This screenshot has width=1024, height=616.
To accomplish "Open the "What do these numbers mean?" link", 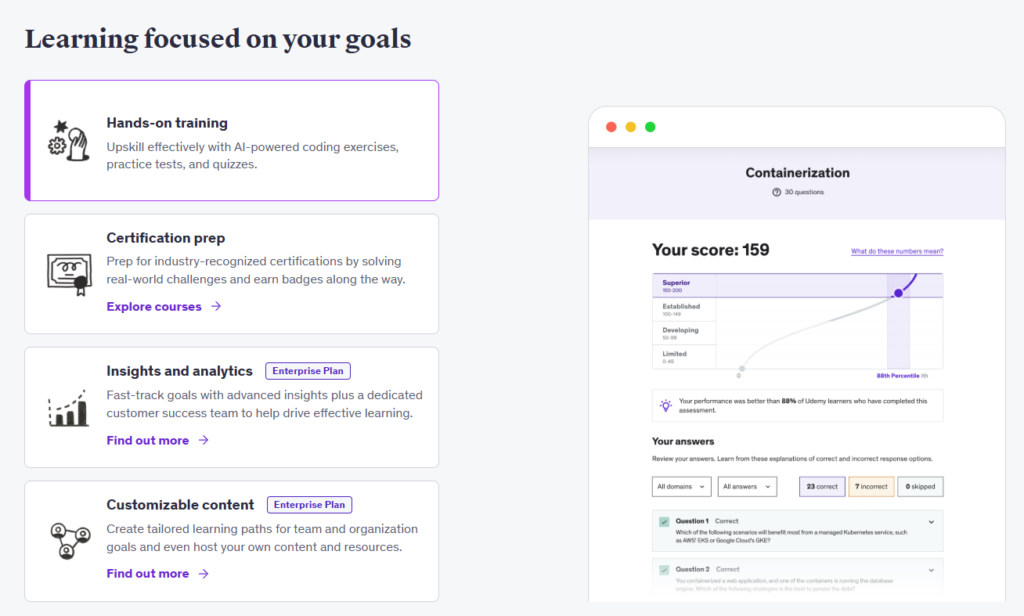I will 897,251.
